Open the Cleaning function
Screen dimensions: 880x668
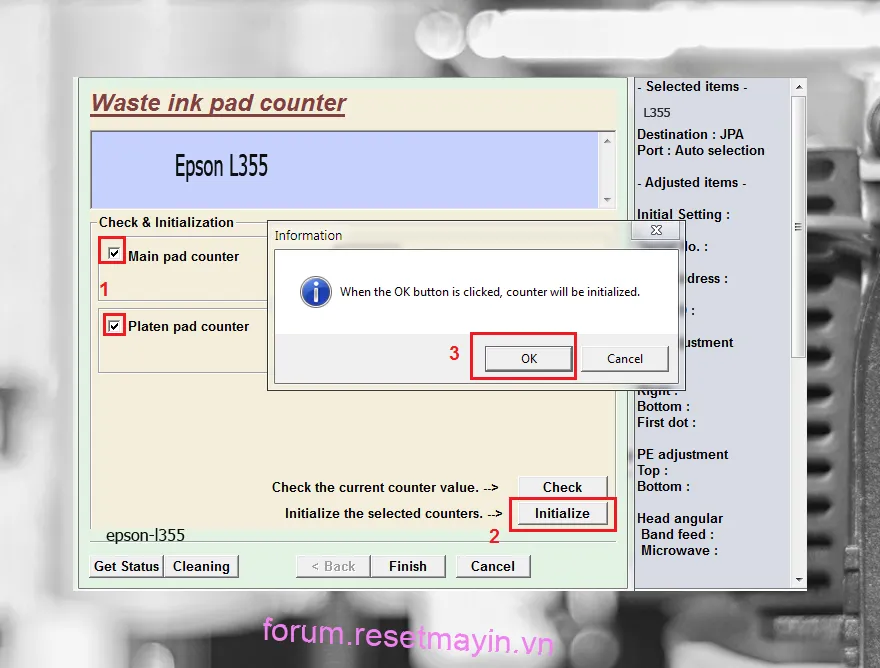coord(201,566)
